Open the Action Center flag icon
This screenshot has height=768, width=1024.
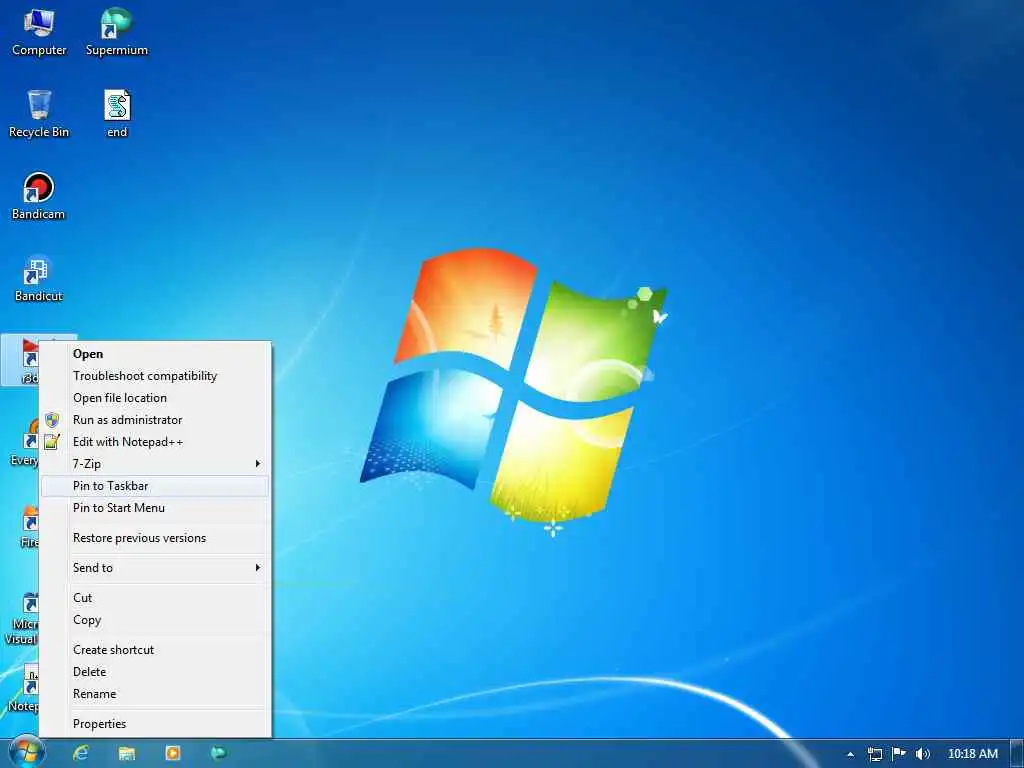coord(899,754)
